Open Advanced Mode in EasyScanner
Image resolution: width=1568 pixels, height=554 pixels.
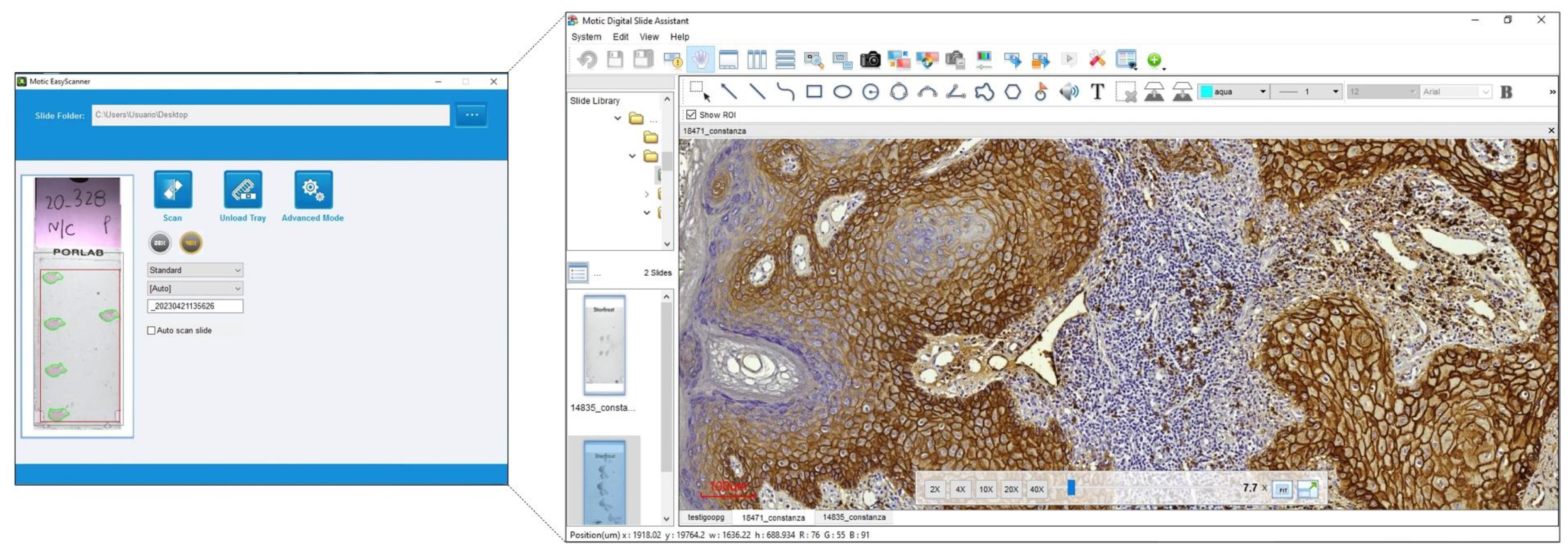(313, 190)
